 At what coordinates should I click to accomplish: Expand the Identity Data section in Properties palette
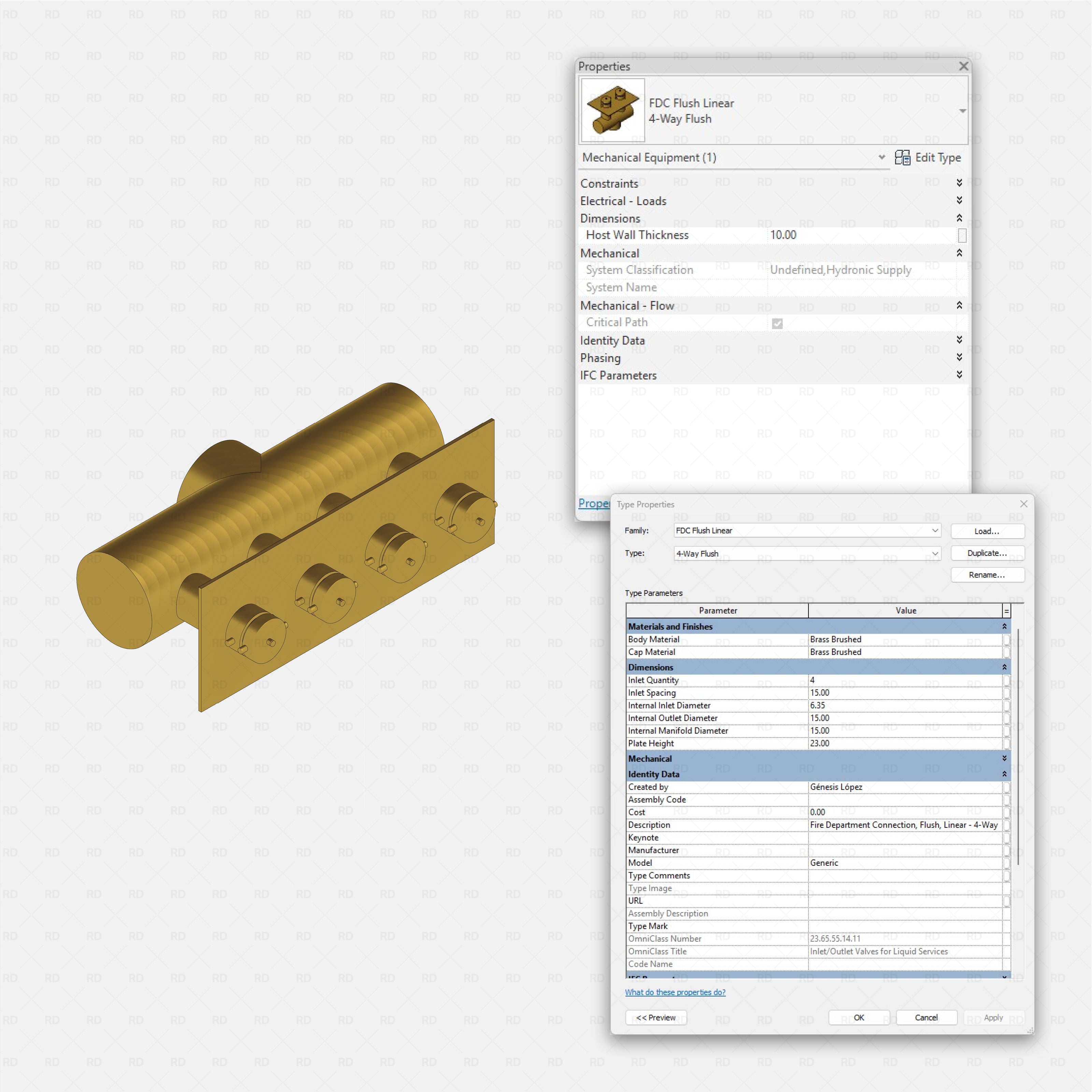click(959, 340)
